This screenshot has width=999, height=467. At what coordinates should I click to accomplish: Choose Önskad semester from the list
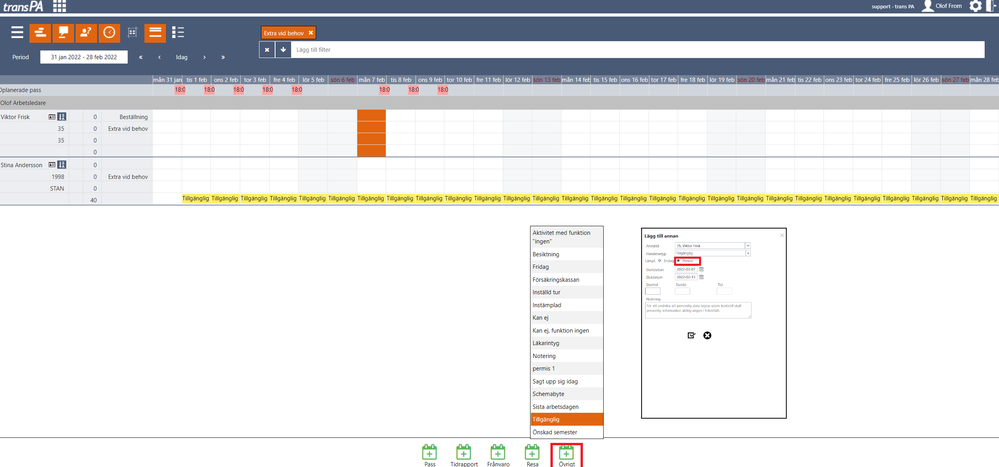click(566, 432)
